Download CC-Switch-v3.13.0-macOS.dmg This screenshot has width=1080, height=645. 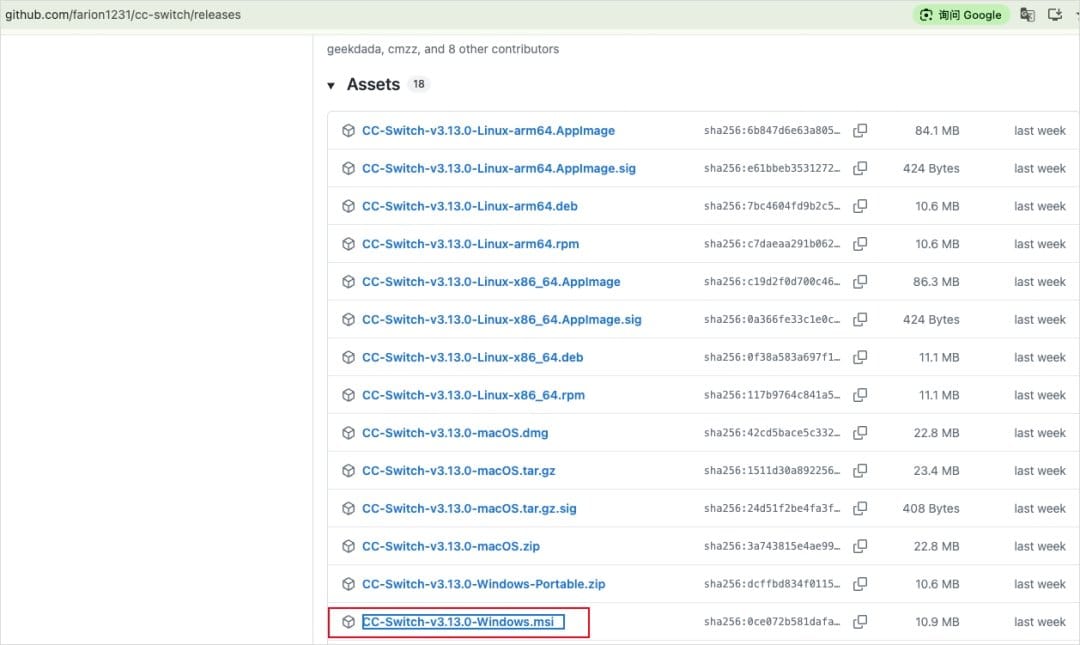pyautogui.click(x=455, y=433)
